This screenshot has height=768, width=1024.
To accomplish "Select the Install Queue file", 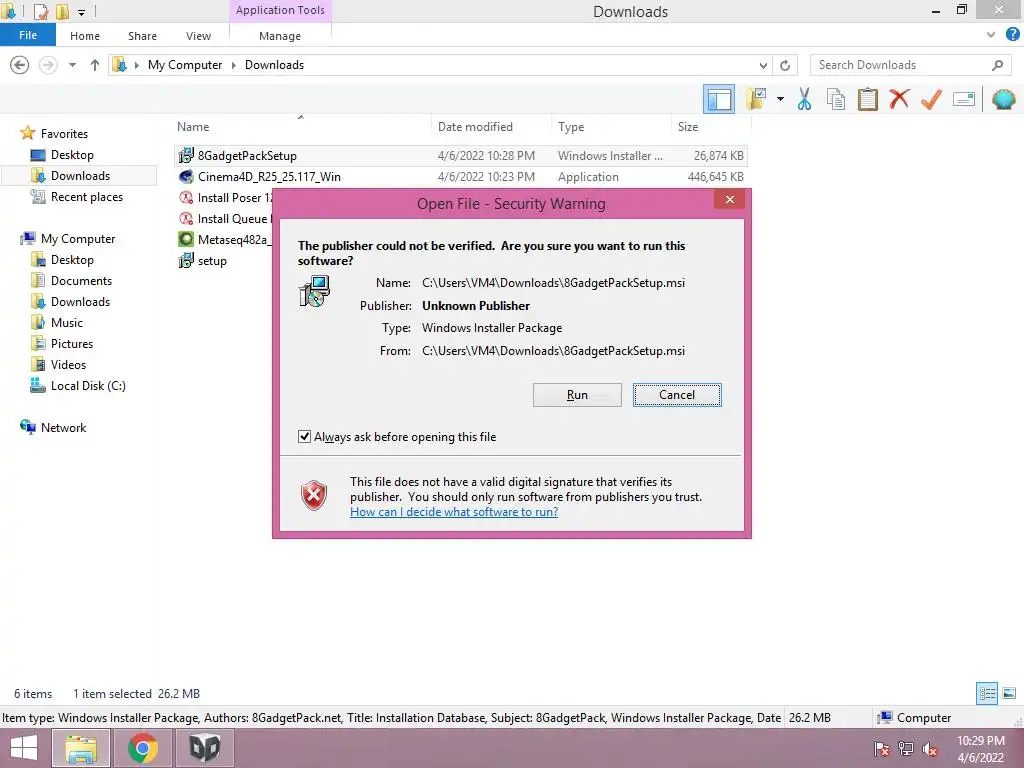I will click(225, 219).
